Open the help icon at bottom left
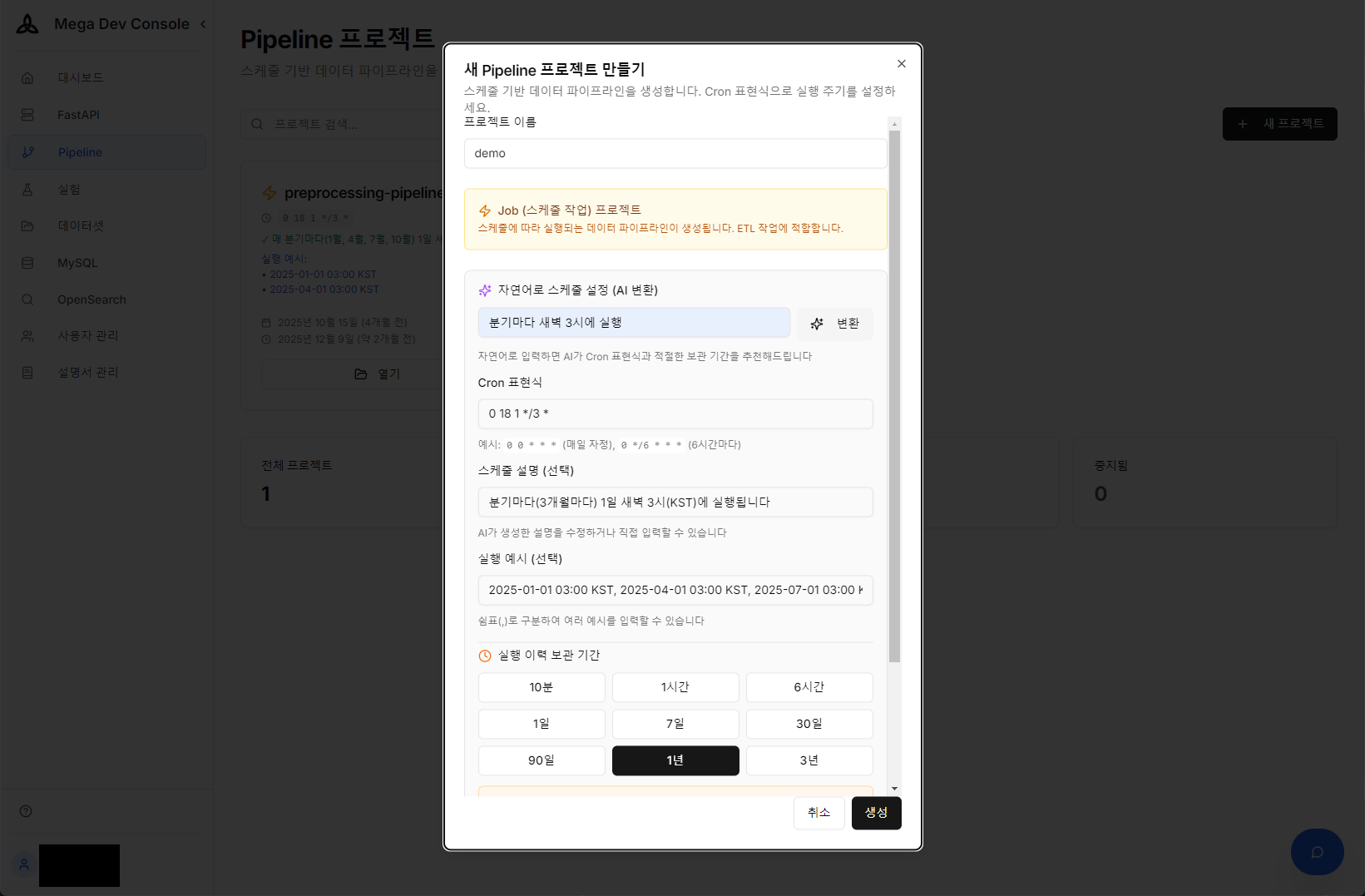Image resolution: width=1365 pixels, height=896 pixels. coord(26,810)
